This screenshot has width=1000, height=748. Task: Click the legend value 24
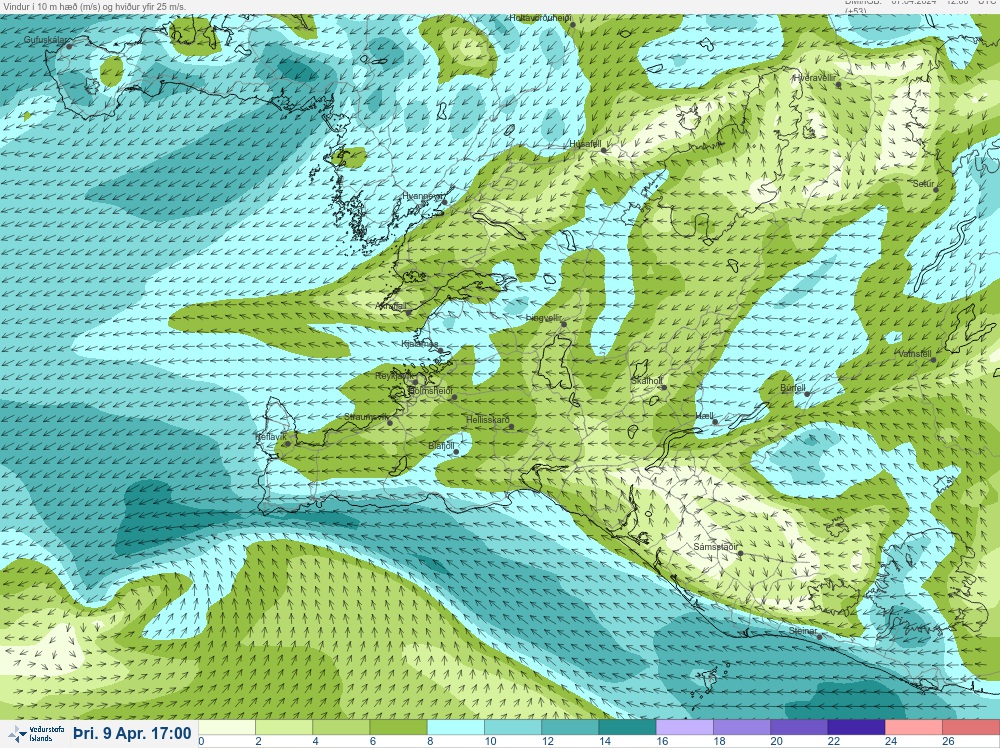pyautogui.click(x=891, y=741)
